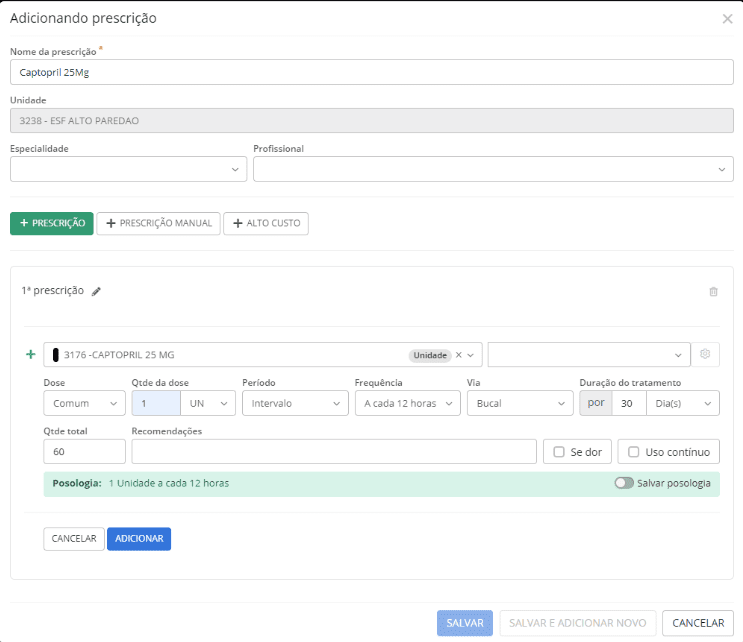Click the trash icon to delete prescription
The width and height of the screenshot is (743, 642).
(x=713, y=292)
